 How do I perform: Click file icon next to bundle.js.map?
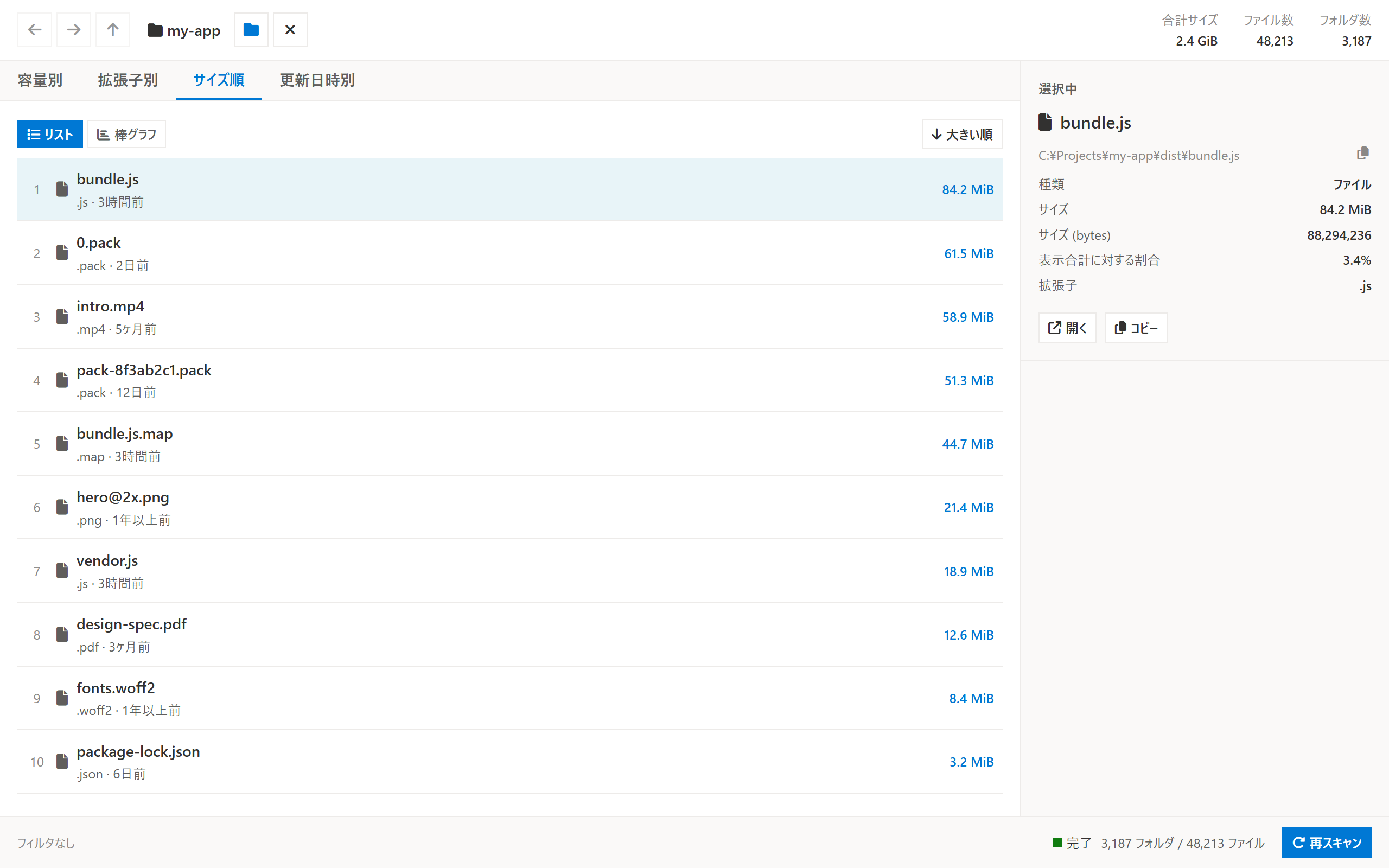tap(62, 443)
